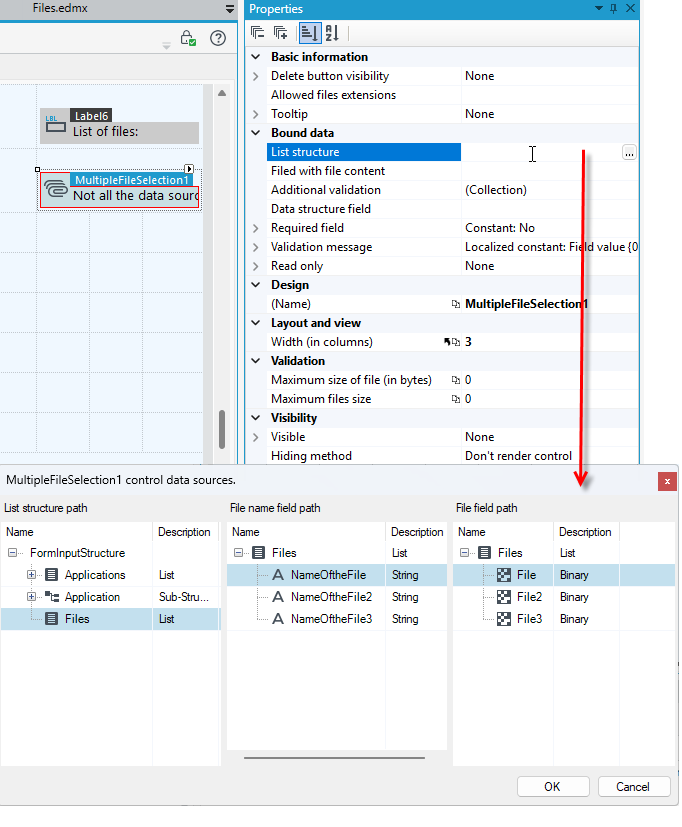Collapse the Basic information category

(256, 56)
